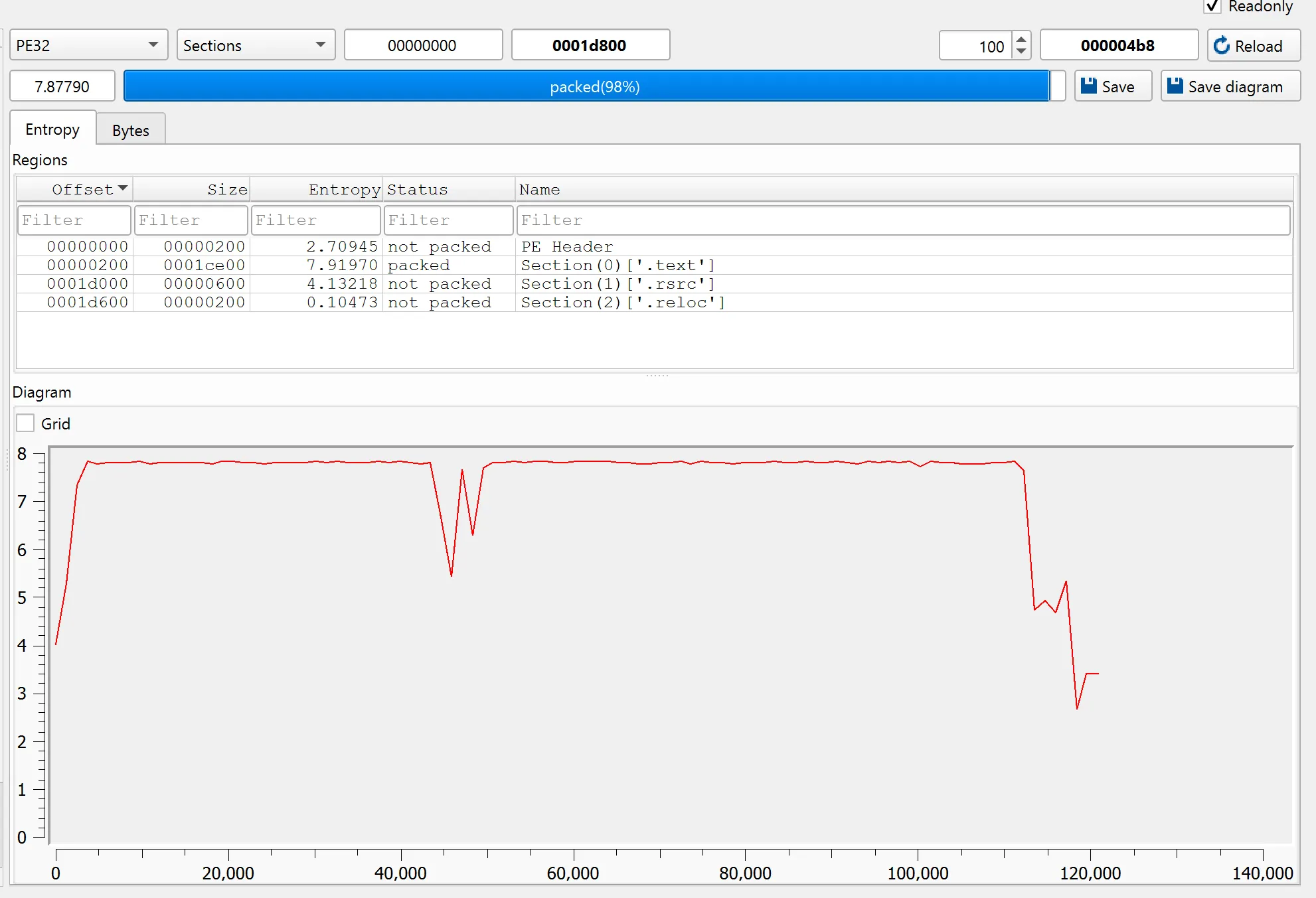Enable the Grid checkbox
Image resolution: width=1316 pixels, height=898 pixels.
[x=25, y=423]
